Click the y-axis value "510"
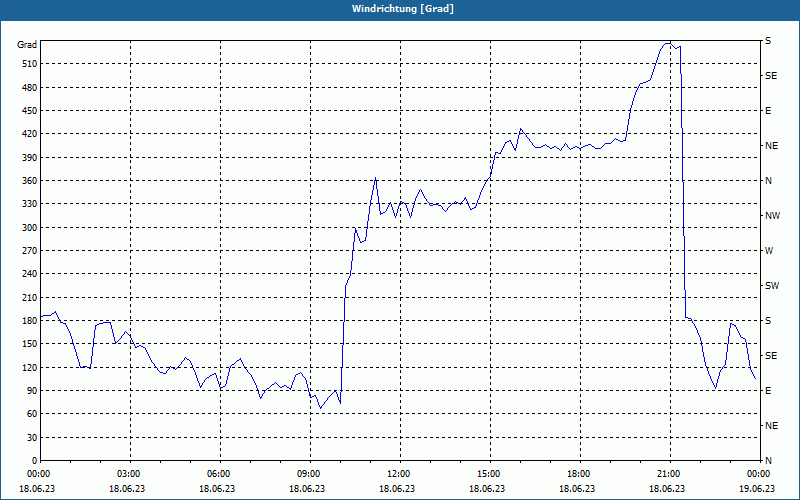The image size is (800, 500). click(30, 64)
